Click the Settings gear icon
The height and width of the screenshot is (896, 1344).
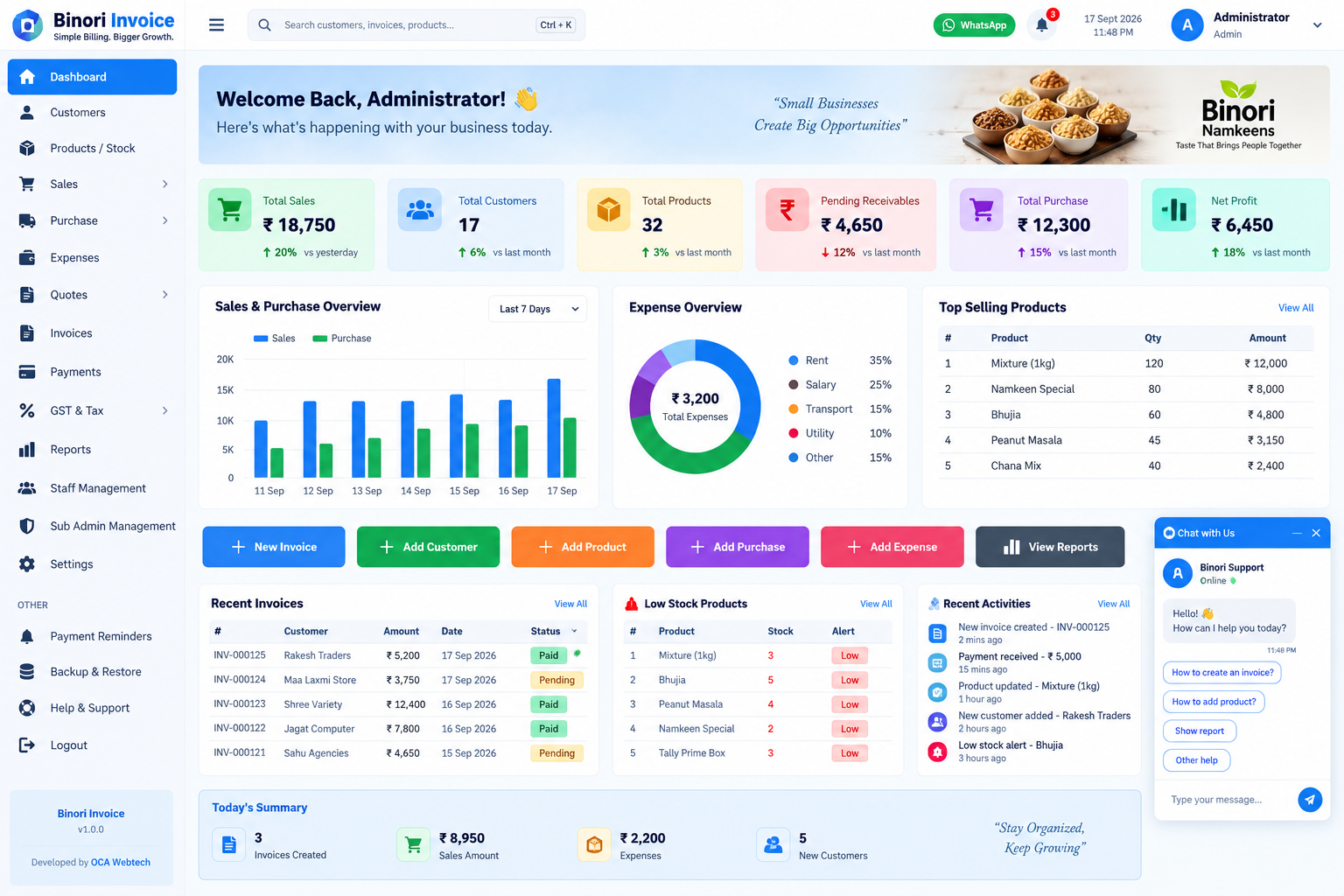27,564
